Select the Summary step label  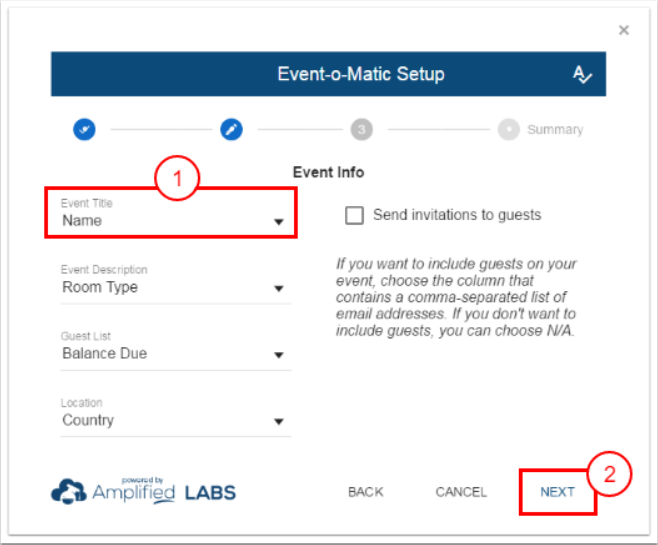pos(555,129)
